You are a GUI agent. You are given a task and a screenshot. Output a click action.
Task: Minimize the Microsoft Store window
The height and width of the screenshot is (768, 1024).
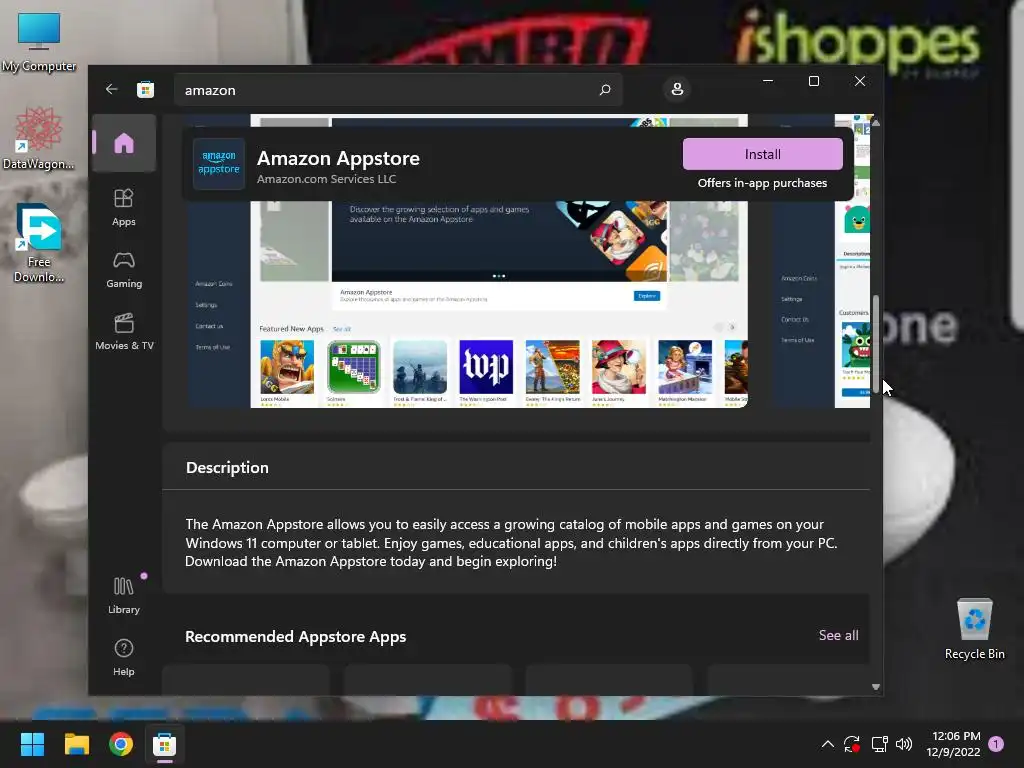[x=768, y=81]
